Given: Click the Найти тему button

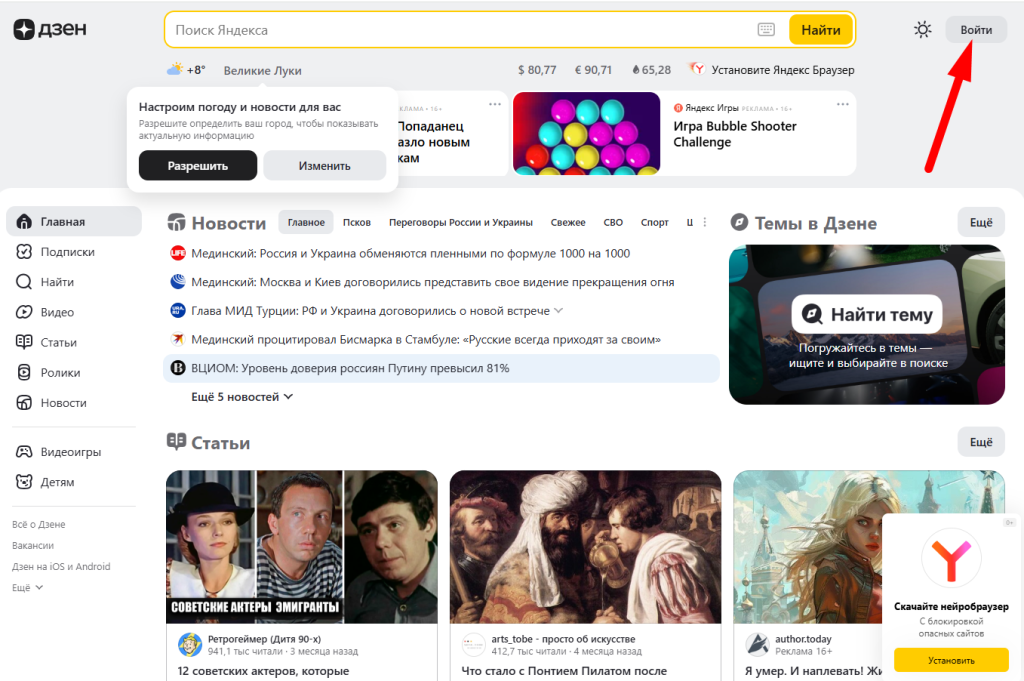Looking at the screenshot, I should (x=867, y=315).
